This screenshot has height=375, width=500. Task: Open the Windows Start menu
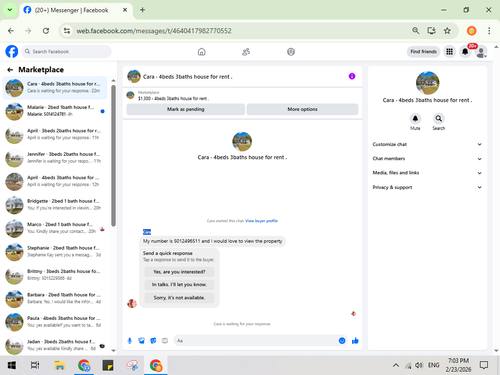click(x=12, y=365)
